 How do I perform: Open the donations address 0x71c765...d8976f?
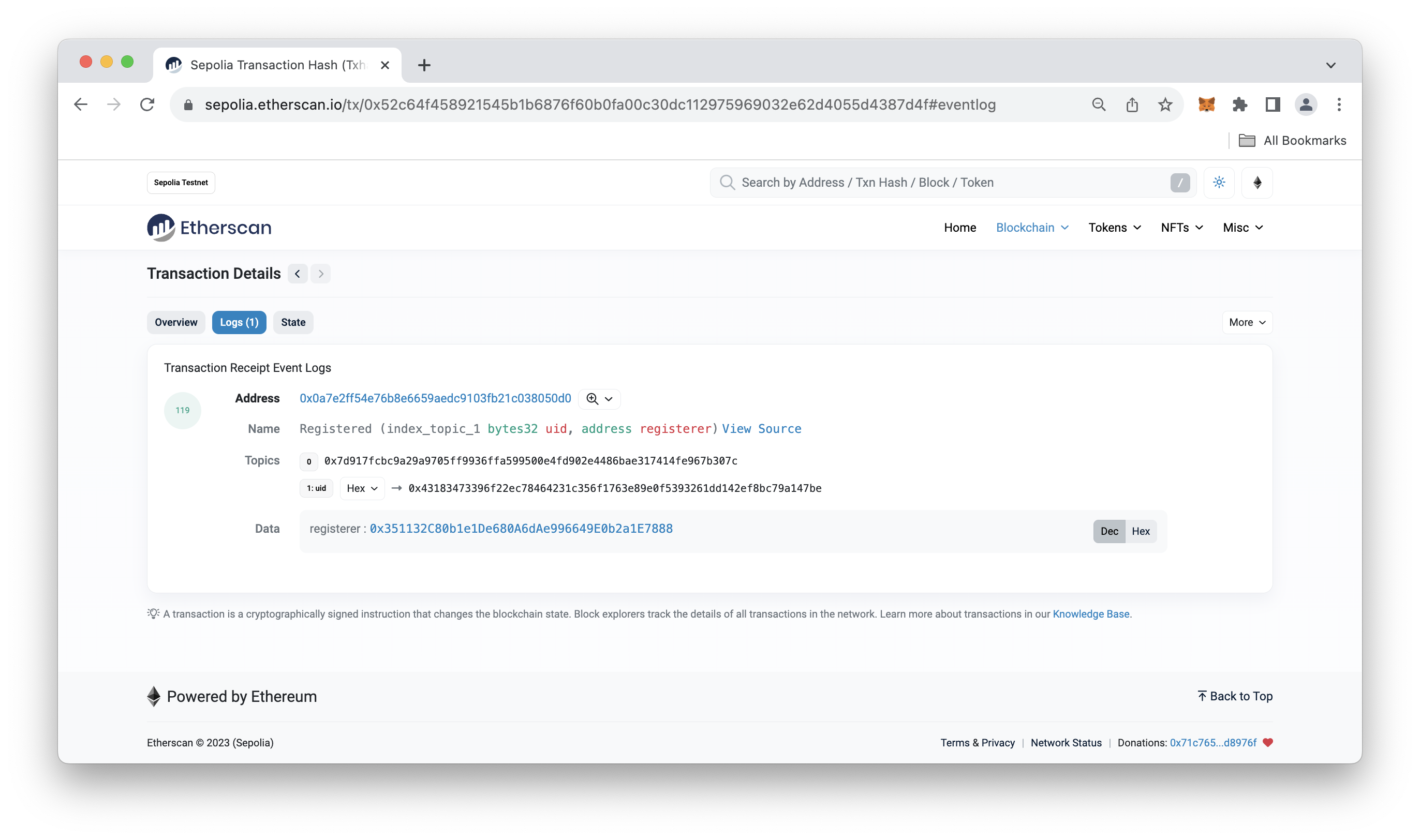coord(1213,742)
